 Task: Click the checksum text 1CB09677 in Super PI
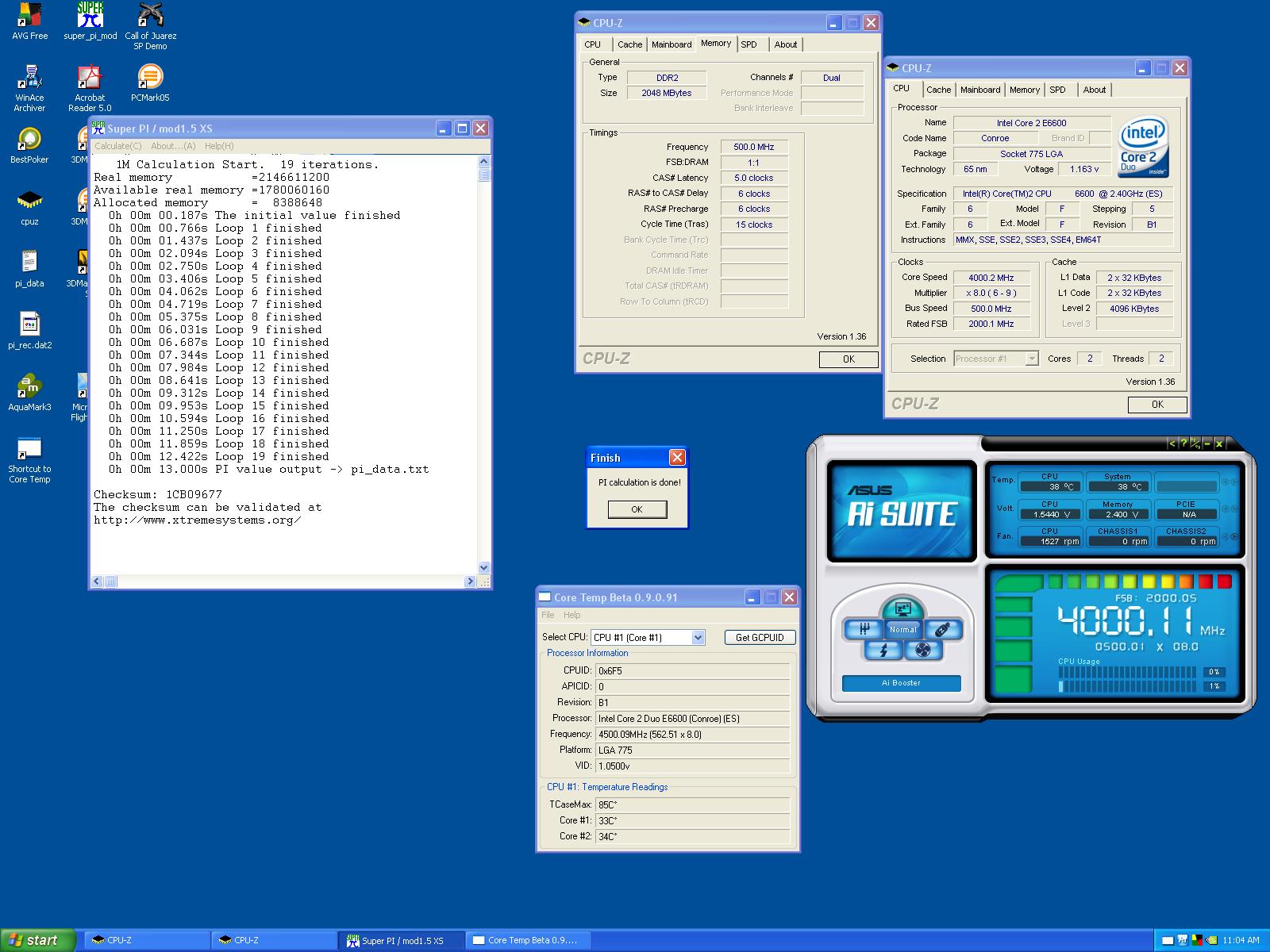(194, 494)
